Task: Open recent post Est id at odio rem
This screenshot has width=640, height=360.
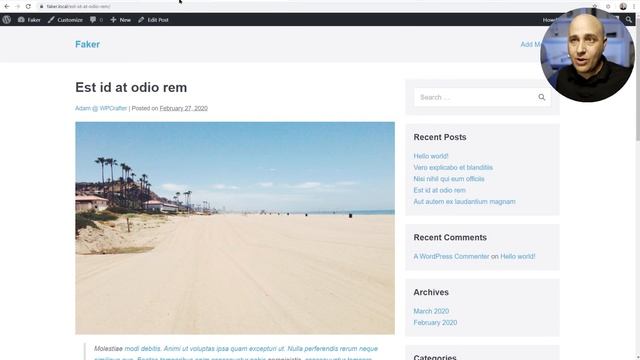Action: [x=439, y=190]
